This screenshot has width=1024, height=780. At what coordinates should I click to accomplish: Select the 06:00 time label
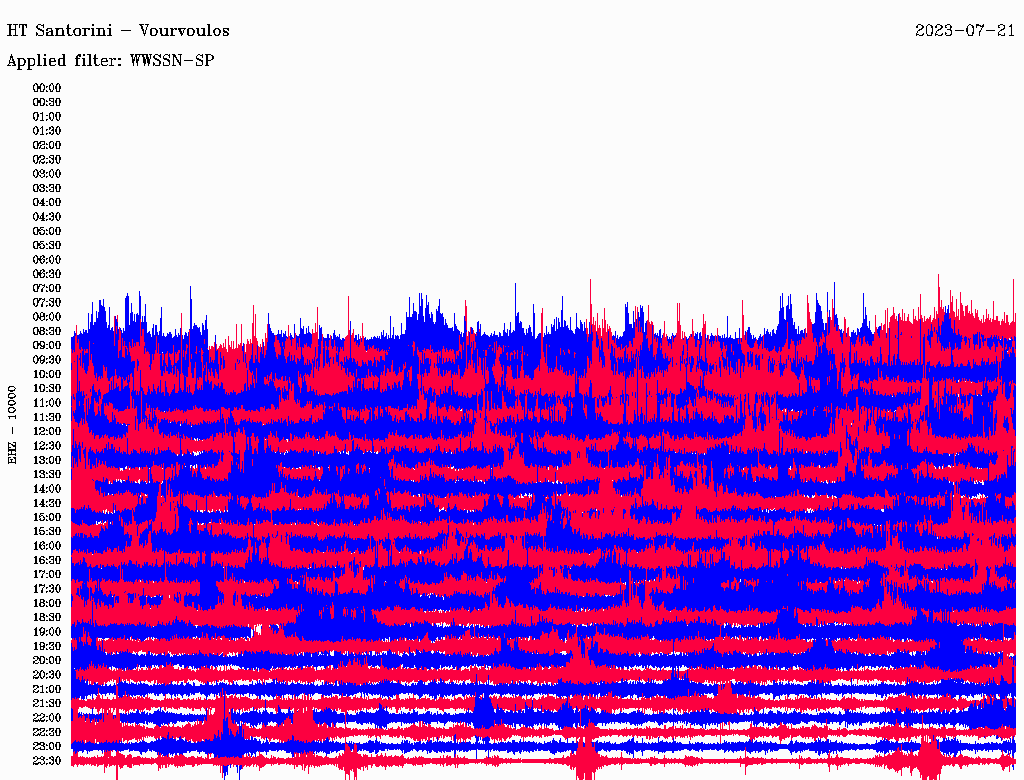(x=47, y=260)
